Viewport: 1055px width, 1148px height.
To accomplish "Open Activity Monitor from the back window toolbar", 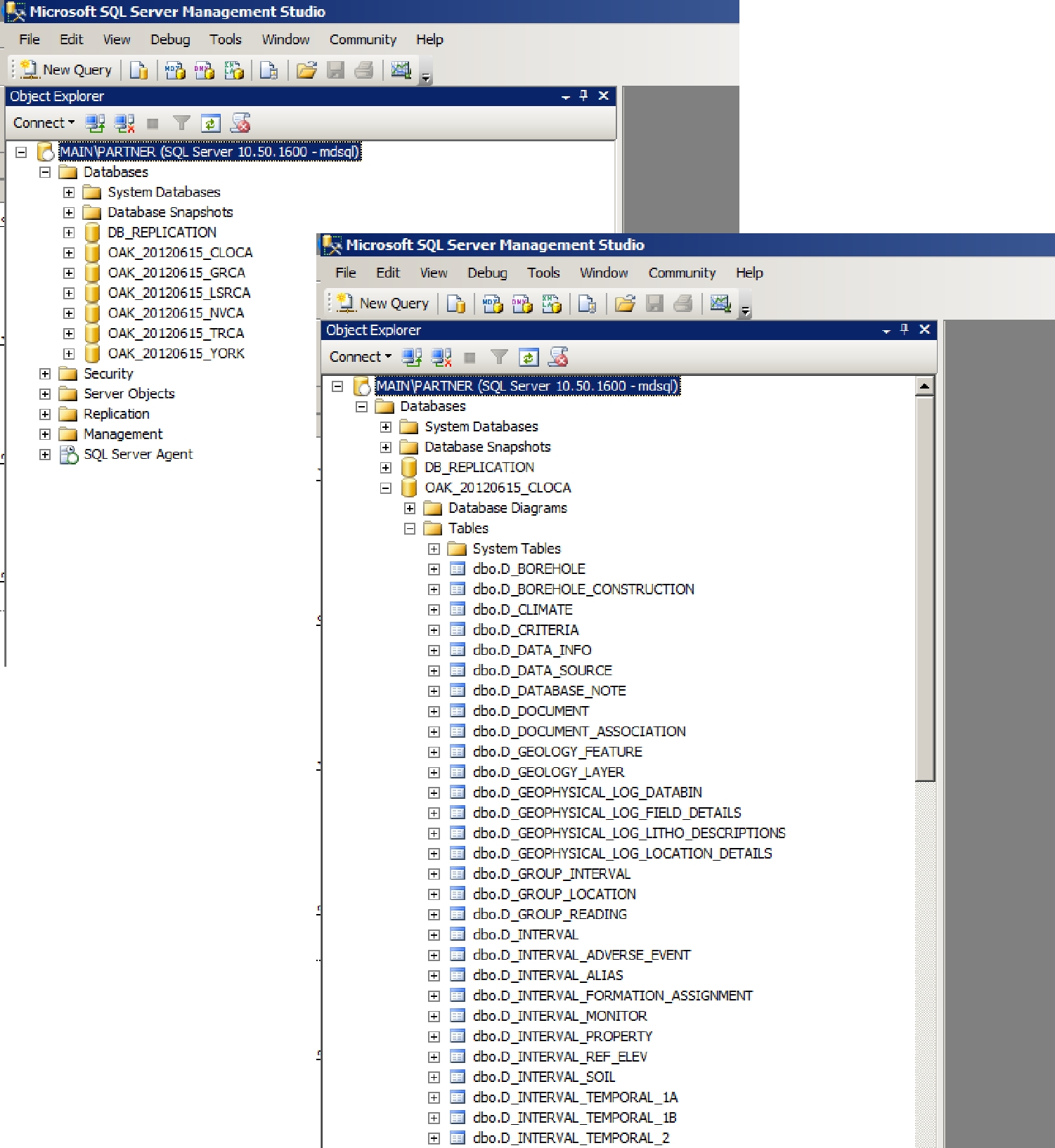I will (401, 70).
